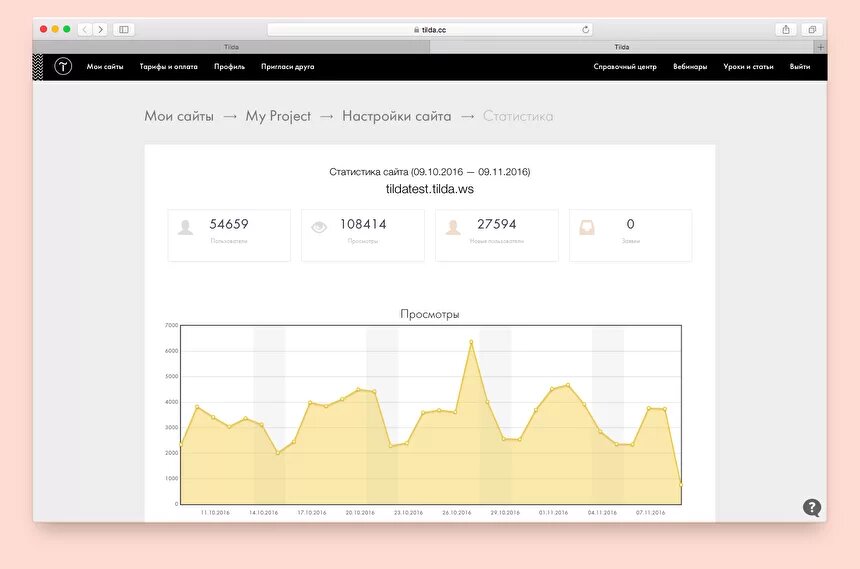860x569 pixels.
Task: Add a new tab with plus
Action: coord(821,47)
